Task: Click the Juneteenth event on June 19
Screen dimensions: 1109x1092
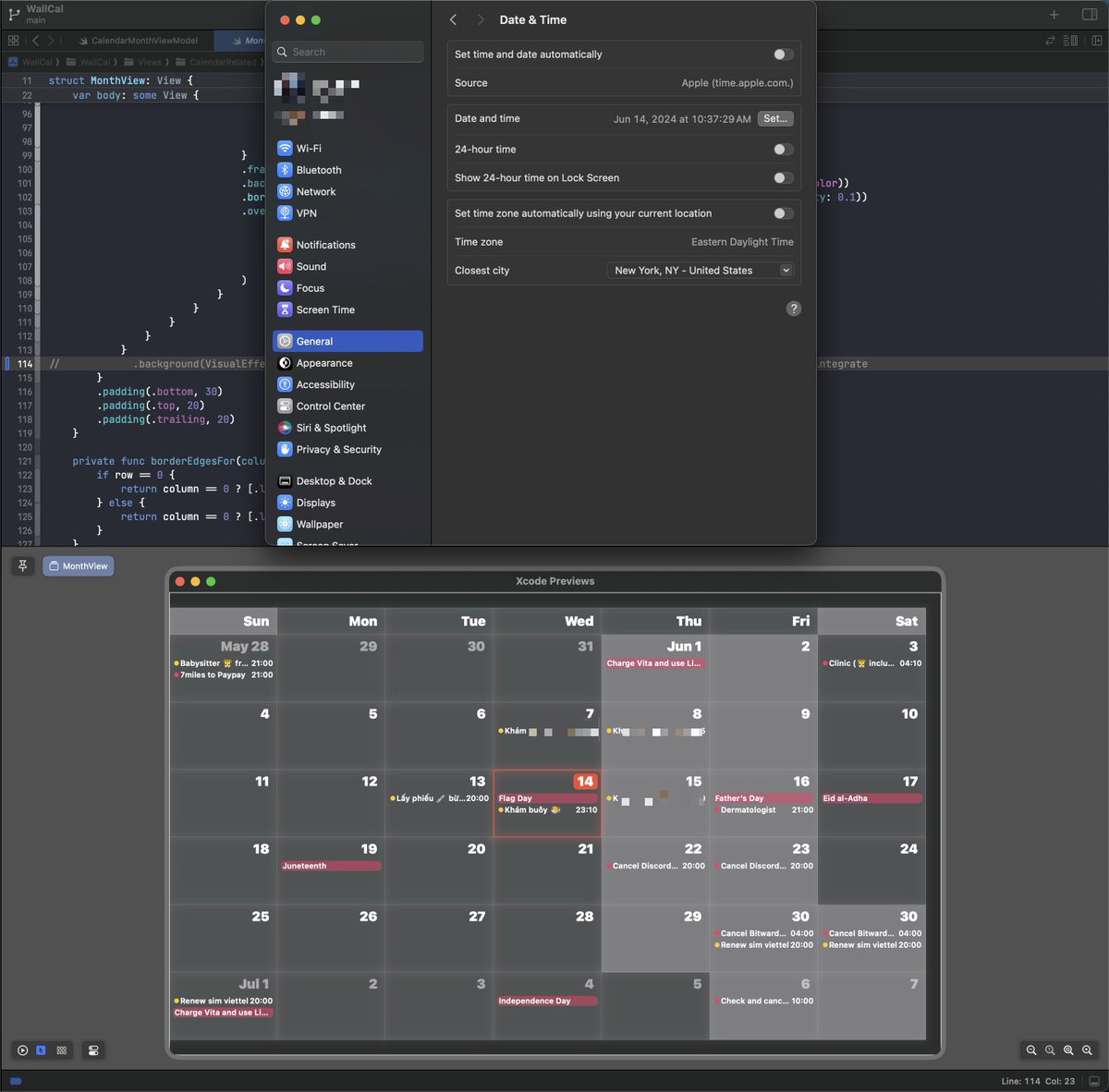Action: pos(331,866)
